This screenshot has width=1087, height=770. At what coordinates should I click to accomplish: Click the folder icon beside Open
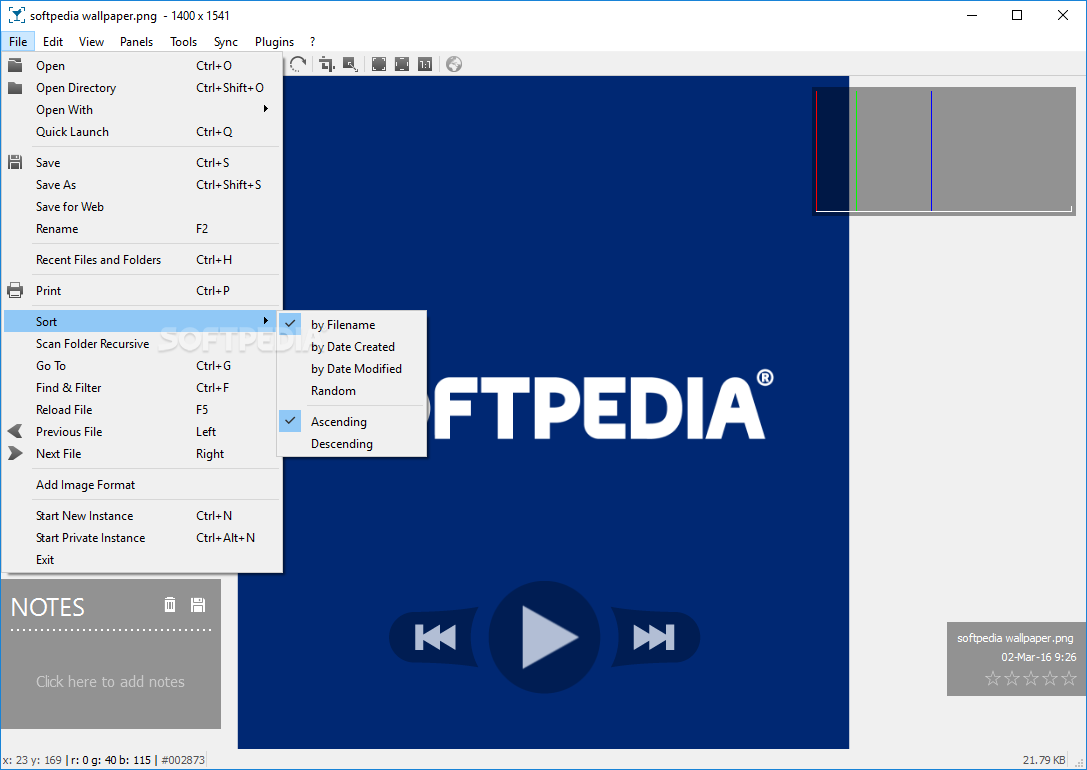(x=15, y=65)
